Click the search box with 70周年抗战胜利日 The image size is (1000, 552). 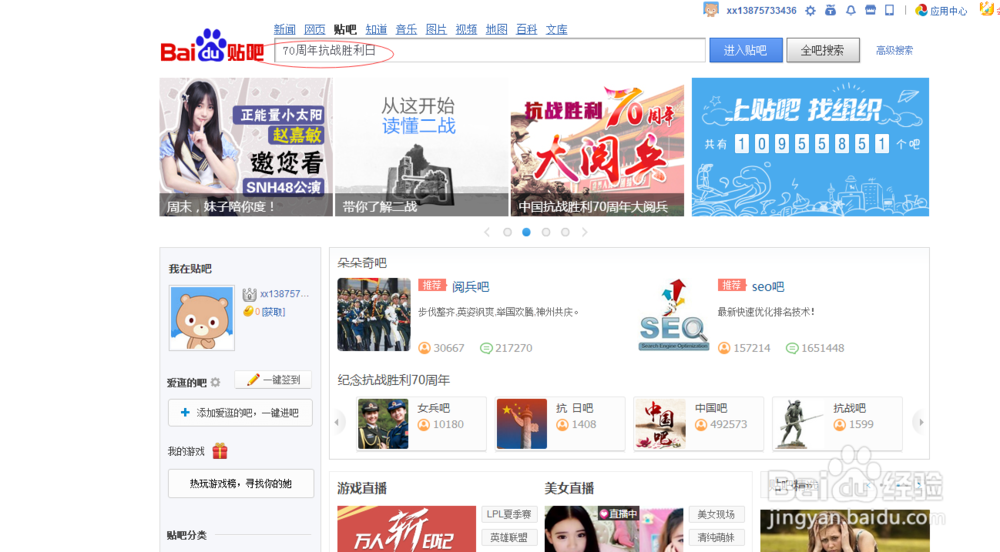tap(490, 50)
